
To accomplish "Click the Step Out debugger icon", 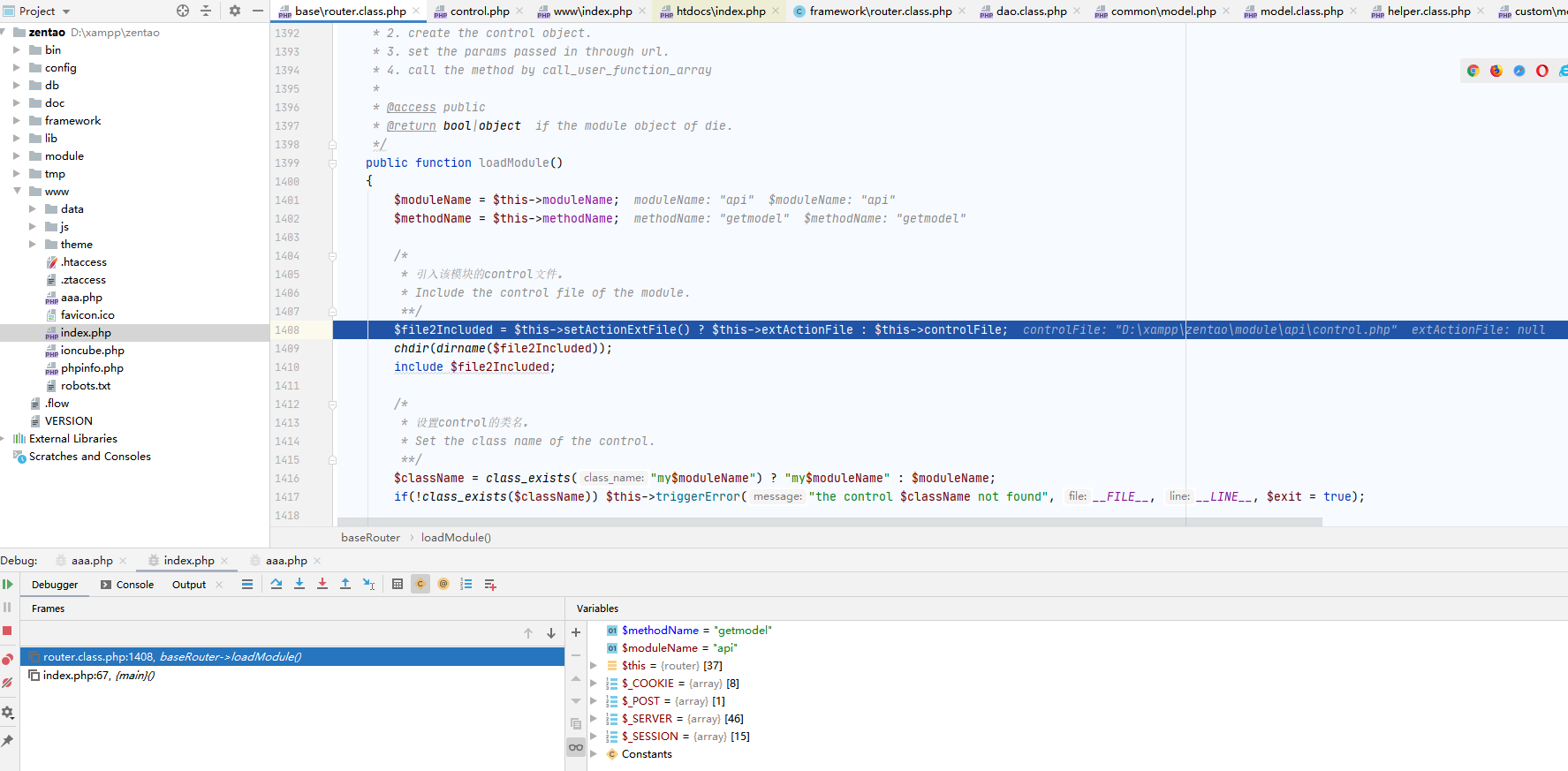I will pyautogui.click(x=345, y=584).
